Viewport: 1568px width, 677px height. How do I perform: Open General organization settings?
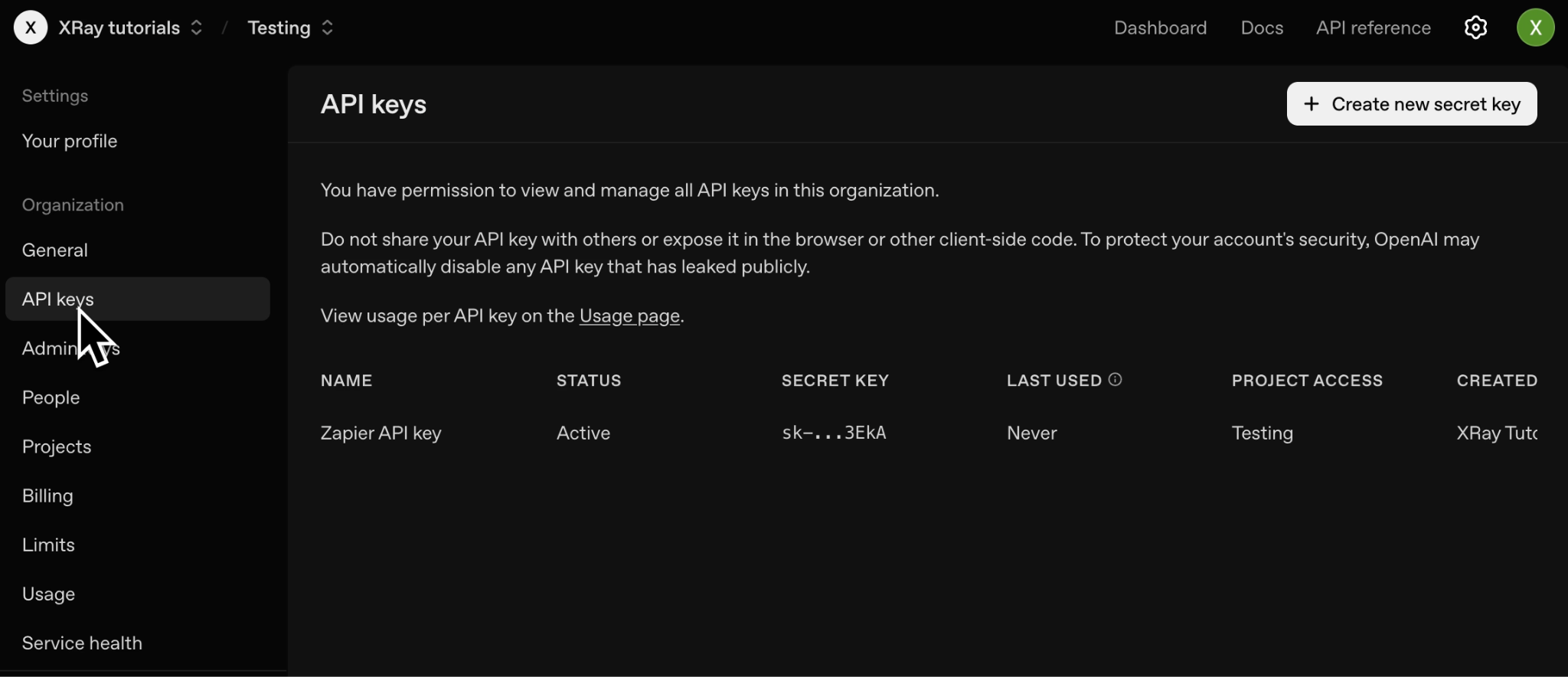[x=55, y=250]
